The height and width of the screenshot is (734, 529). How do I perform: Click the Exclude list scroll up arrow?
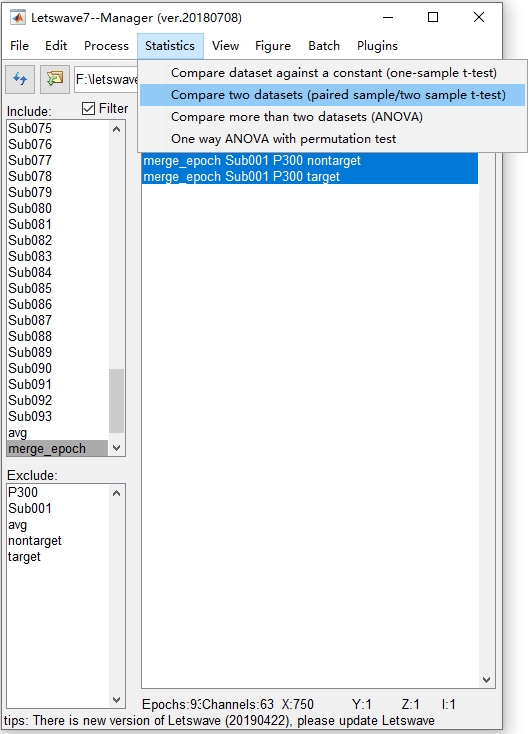pyautogui.click(x=117, y=493)
